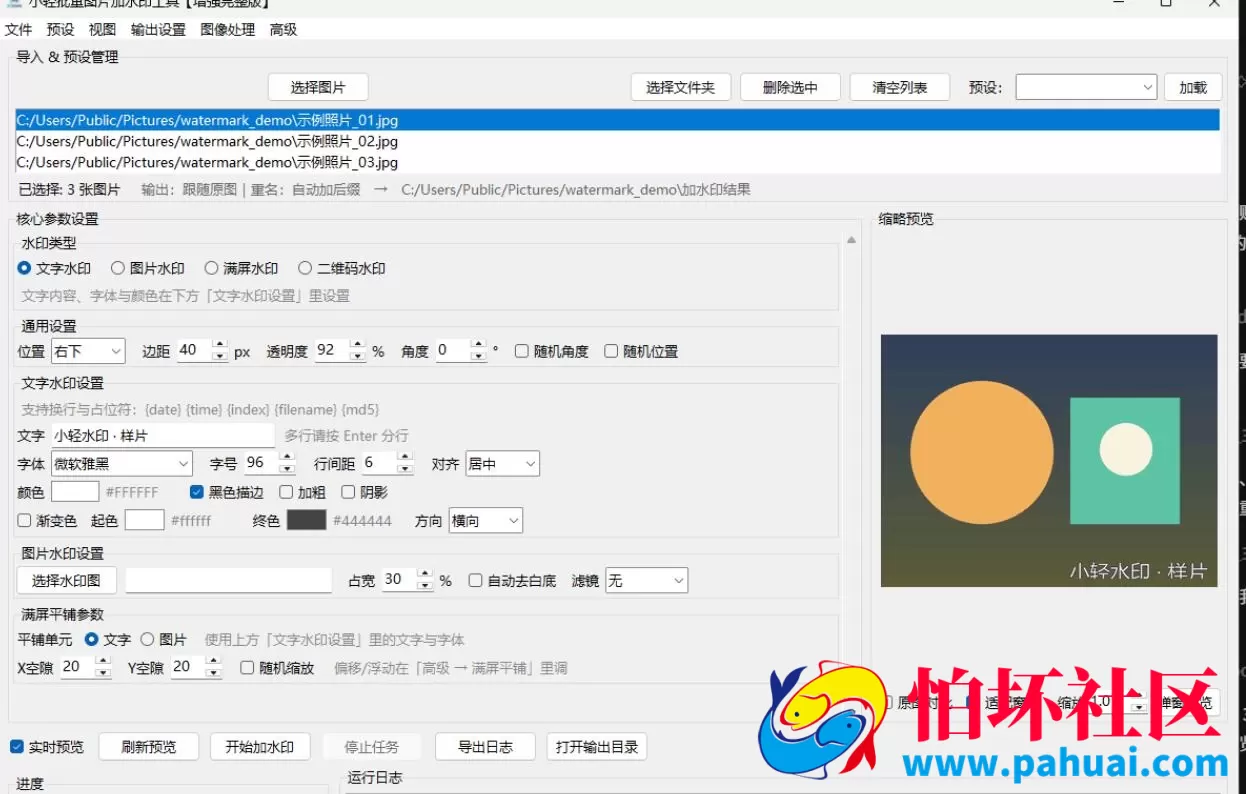This screenshot has height=794, width=1246.
Task: Enable the 随机缩放 checkbox
Action: pyautogui.click(x=277, y=667)
